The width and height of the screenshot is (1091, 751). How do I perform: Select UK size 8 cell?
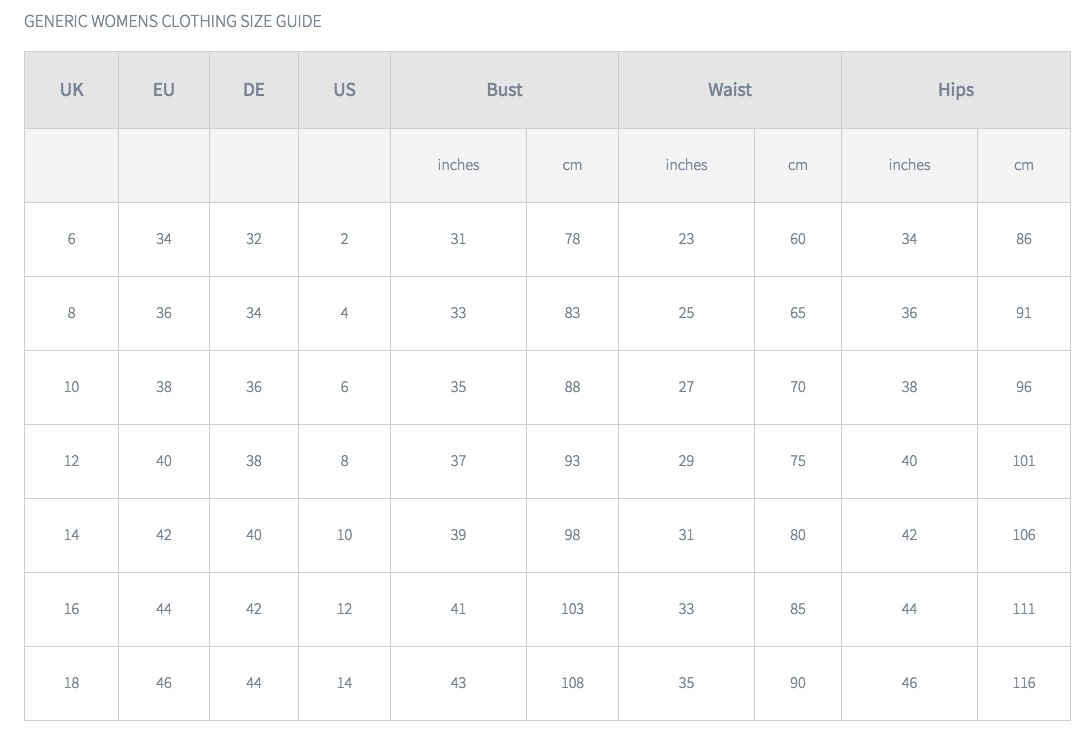pos(72,313)
